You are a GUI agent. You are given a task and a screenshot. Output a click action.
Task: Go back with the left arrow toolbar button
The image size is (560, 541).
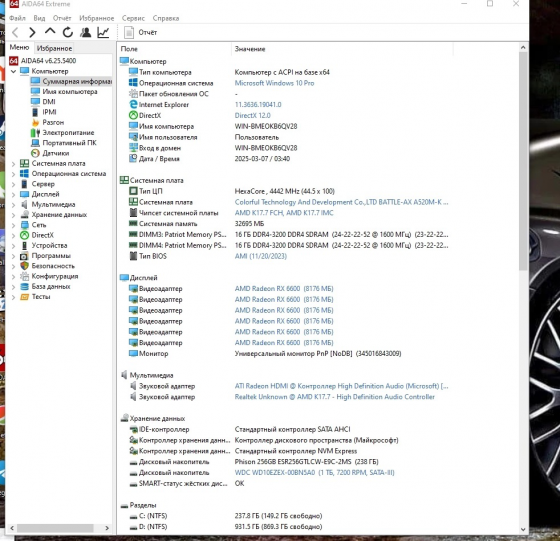pos(15,32)
